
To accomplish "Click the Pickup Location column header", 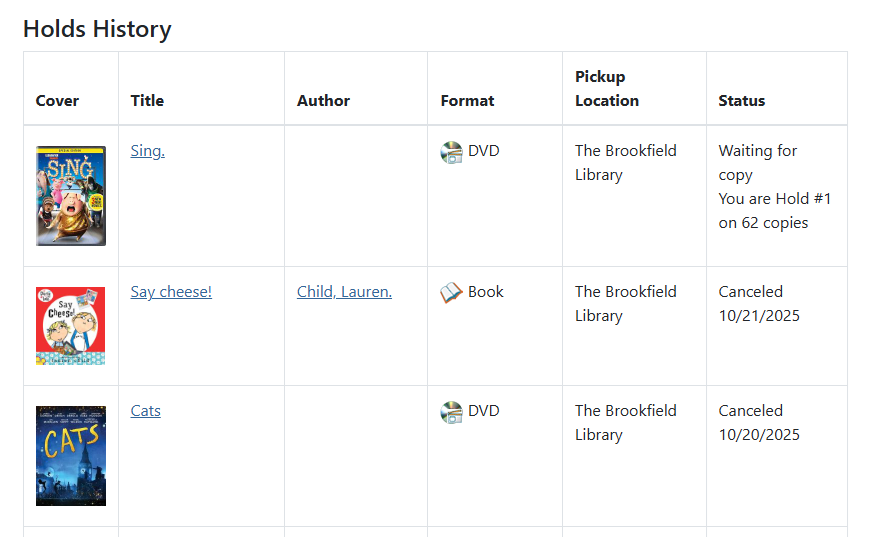I will (x=606, y=89).
